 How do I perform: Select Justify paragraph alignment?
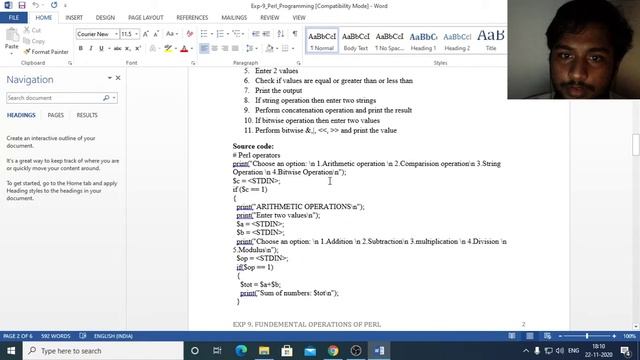pyautogui.click(x=235, y=49)
